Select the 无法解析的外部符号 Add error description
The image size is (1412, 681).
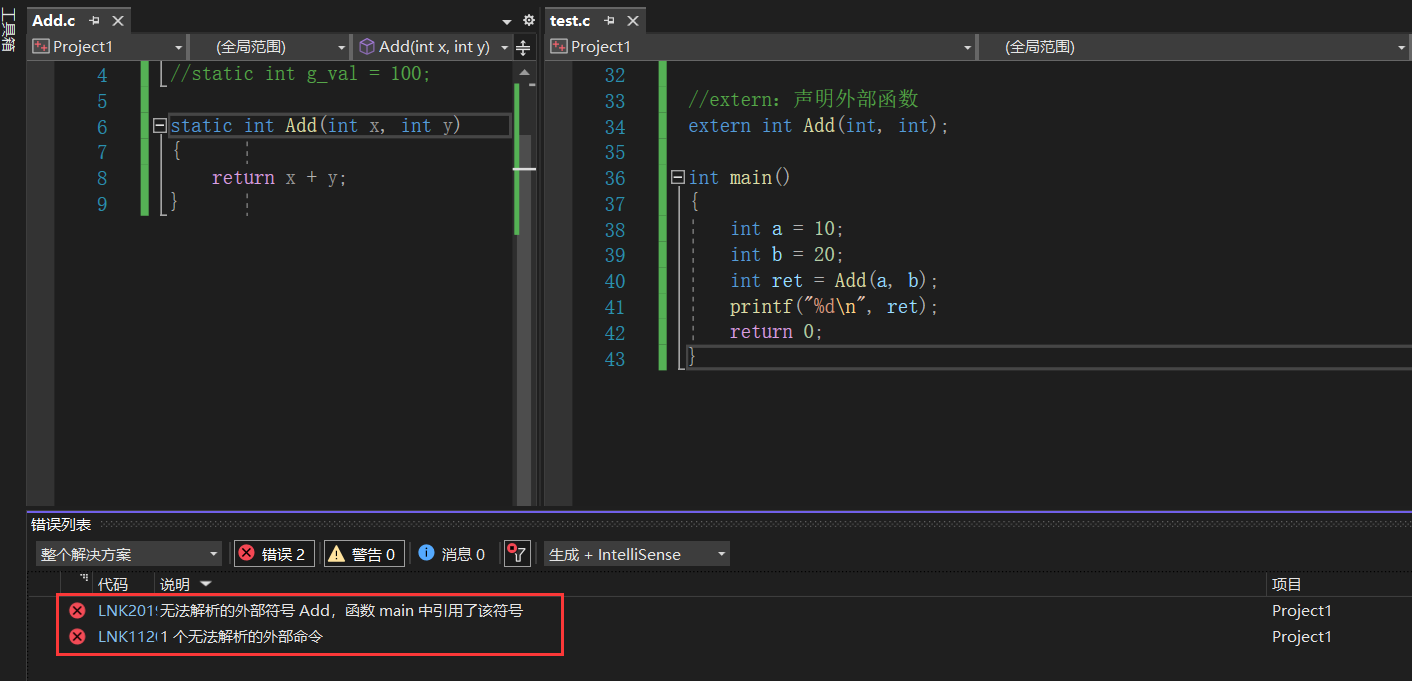342,611
